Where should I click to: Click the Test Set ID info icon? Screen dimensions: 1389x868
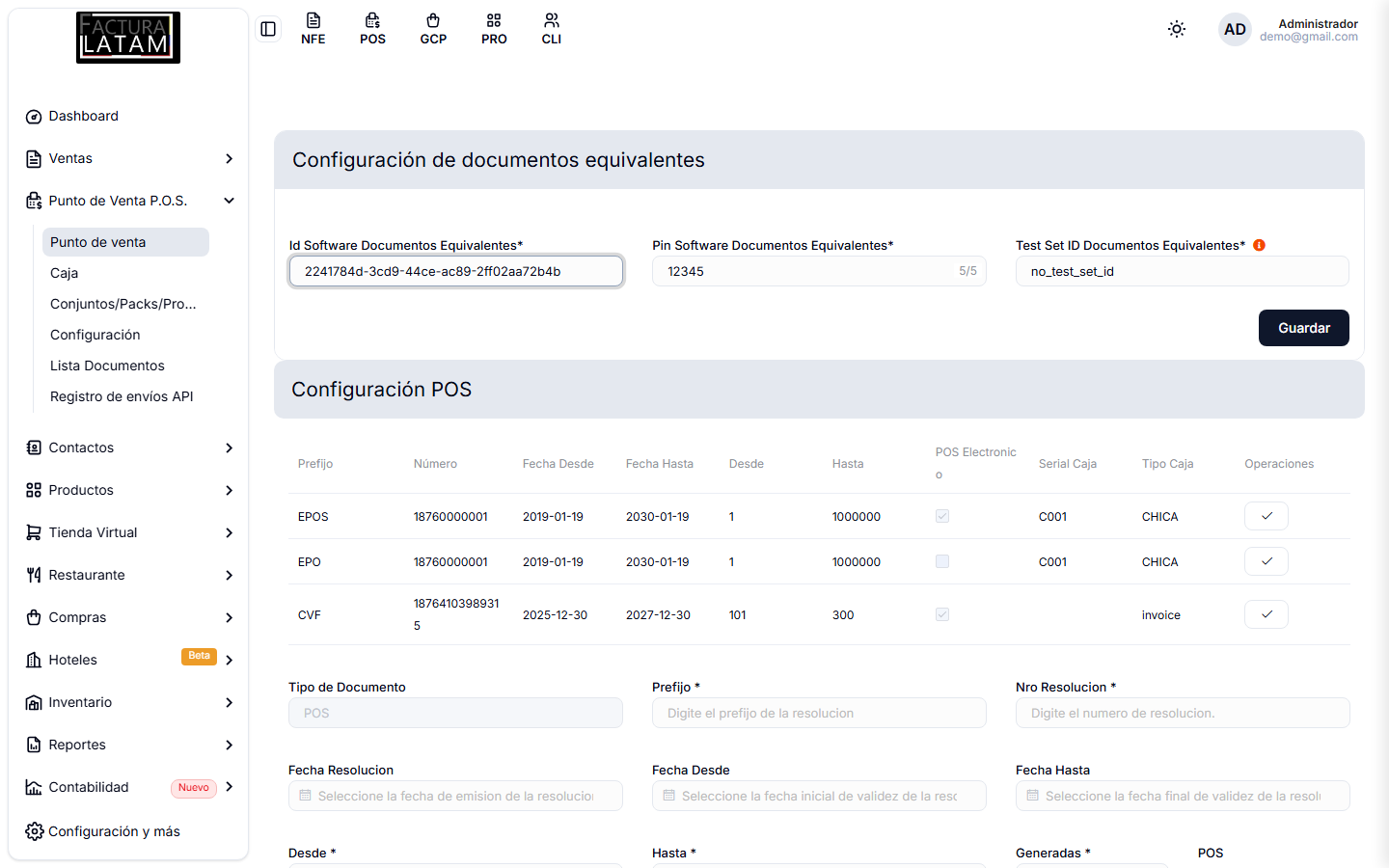point(1259,245)
